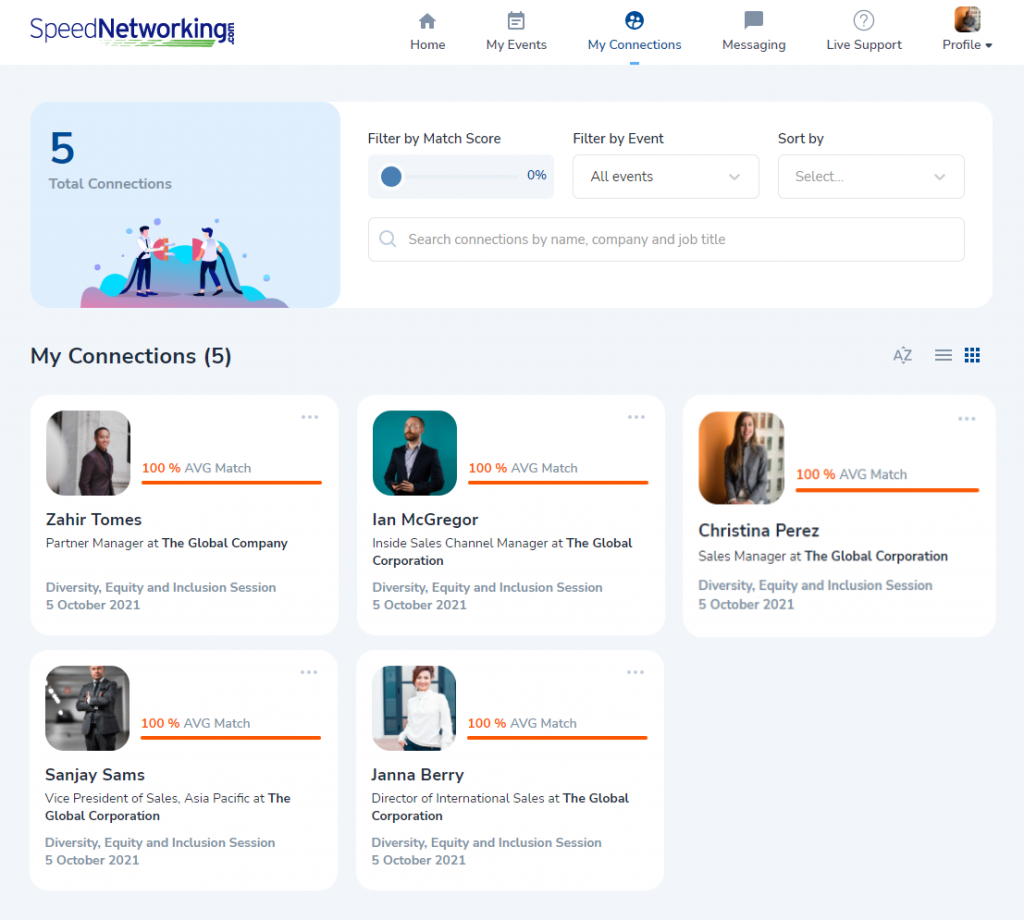1024x920 pixels.
Task: Open the Messaging chat icon
Action: pos(753,21)
